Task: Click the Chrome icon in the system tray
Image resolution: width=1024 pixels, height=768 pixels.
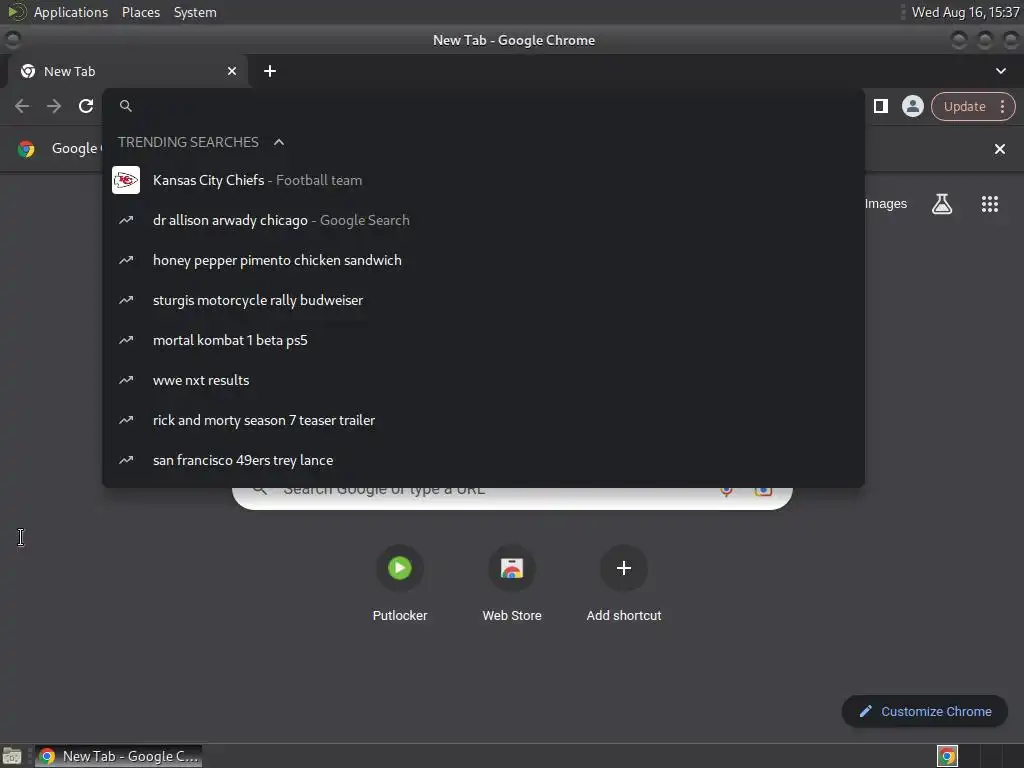Action: click(x=947, y=756)
